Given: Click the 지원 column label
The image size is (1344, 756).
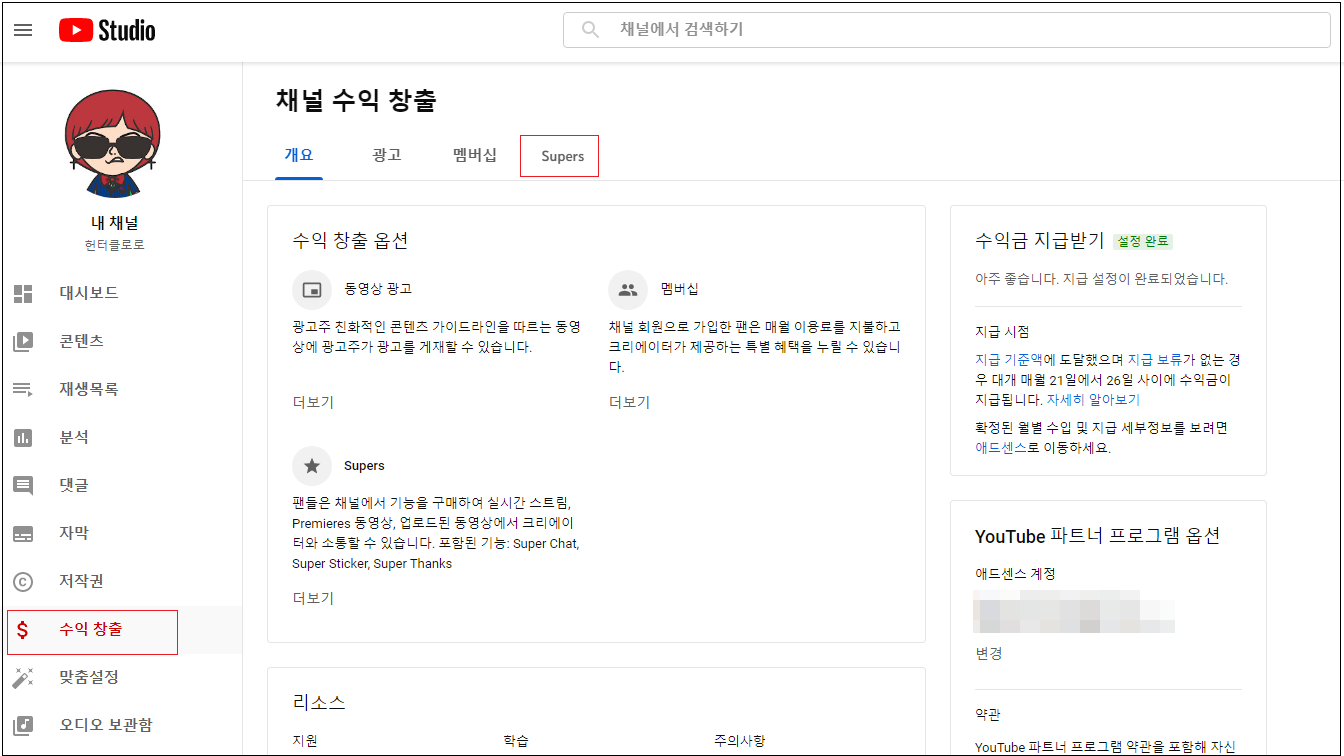Looking at the screenshot, I should [x=304, y=741].
